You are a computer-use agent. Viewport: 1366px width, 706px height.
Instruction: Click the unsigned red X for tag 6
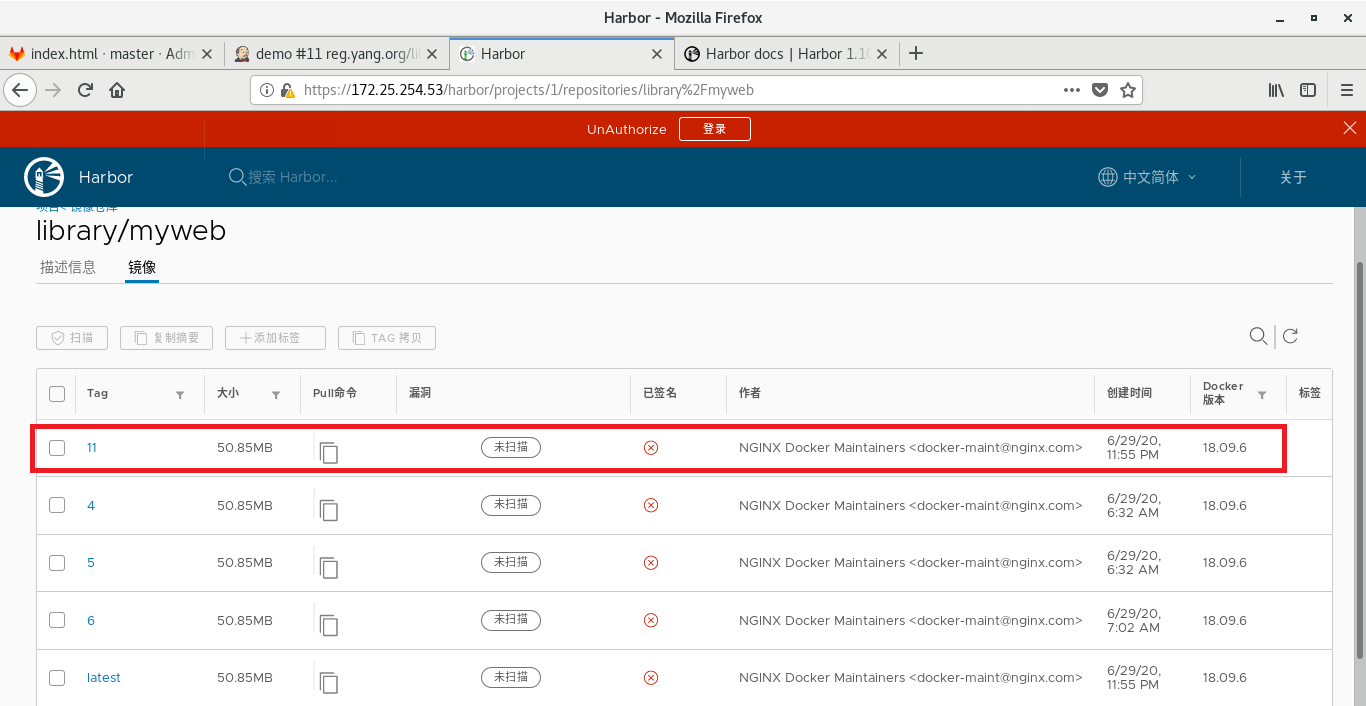[651, 620]
